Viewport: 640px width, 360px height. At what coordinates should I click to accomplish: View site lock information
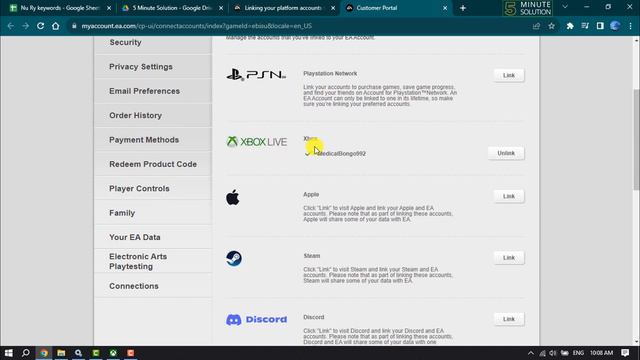(74, 26)
